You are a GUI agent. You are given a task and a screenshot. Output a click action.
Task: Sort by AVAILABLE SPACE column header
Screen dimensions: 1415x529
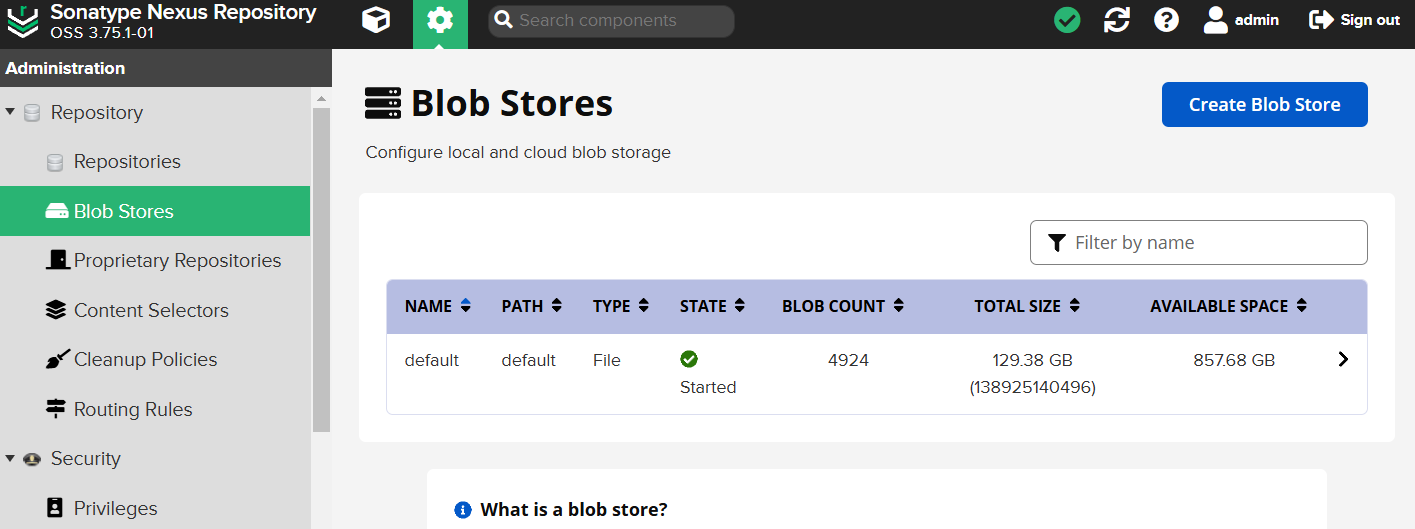click(1228, 306)
